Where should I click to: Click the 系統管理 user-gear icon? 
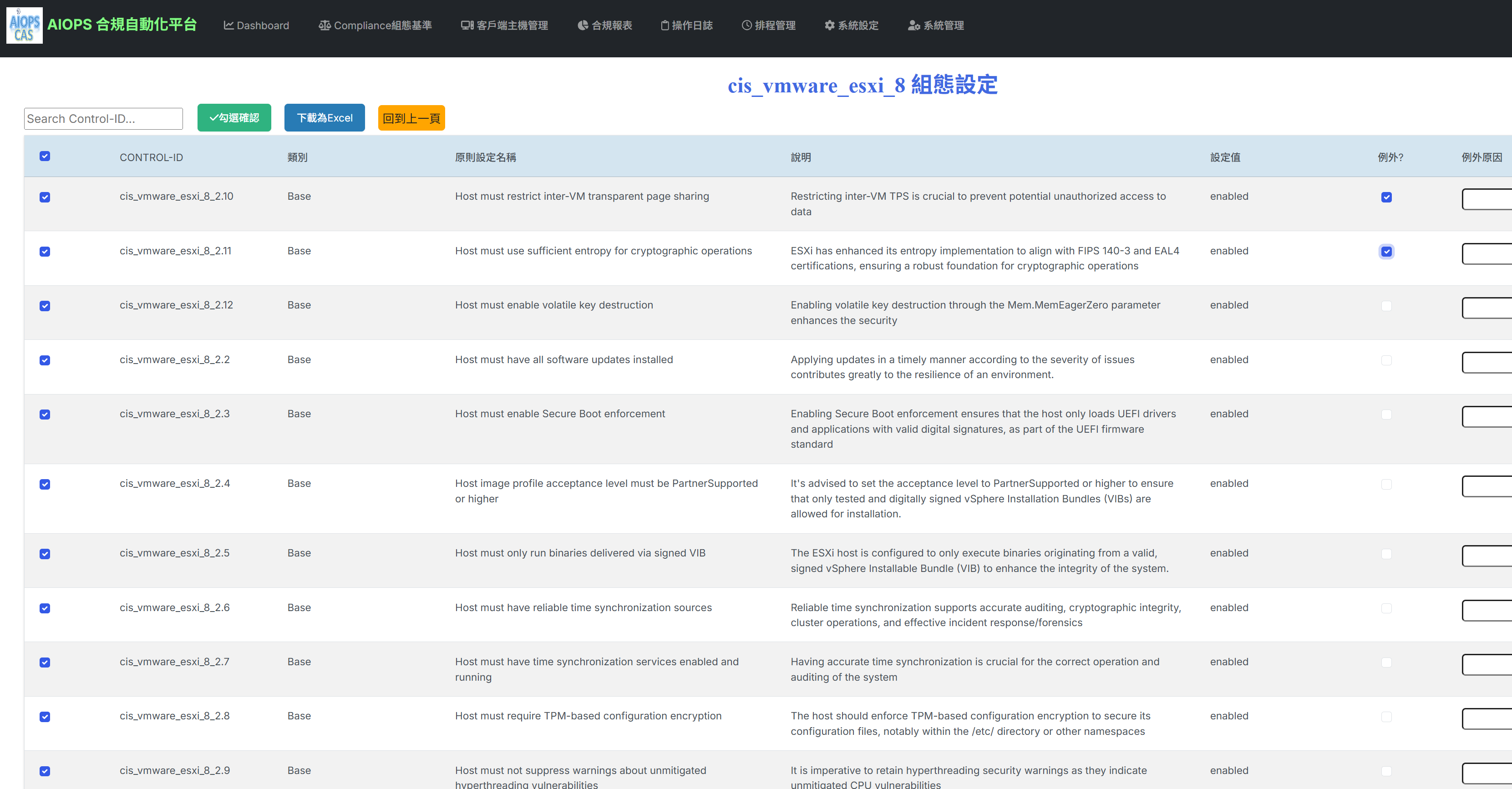[914, 25]
